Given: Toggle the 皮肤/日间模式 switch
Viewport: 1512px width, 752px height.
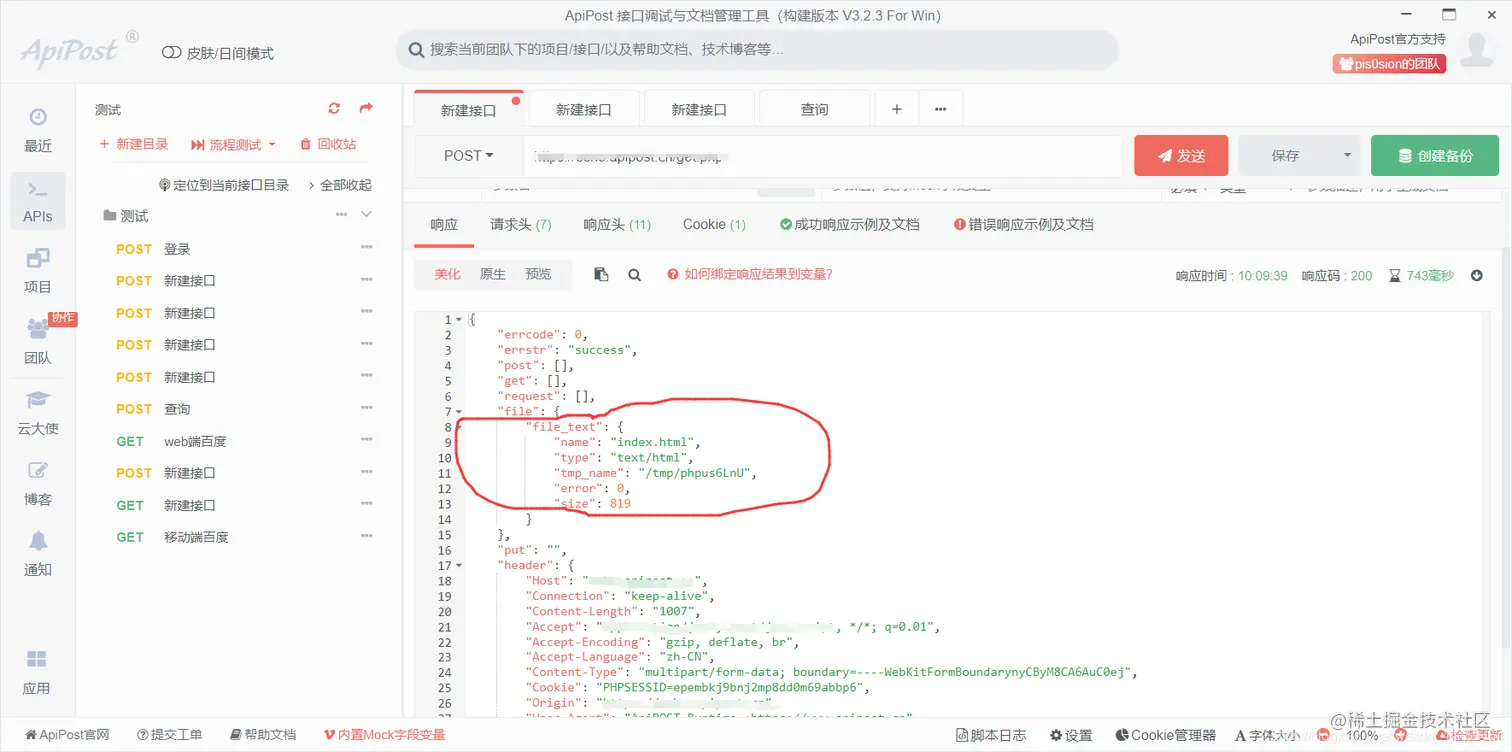Looking at the screenshot, I should pyautogui.click(x=171, y=53).
